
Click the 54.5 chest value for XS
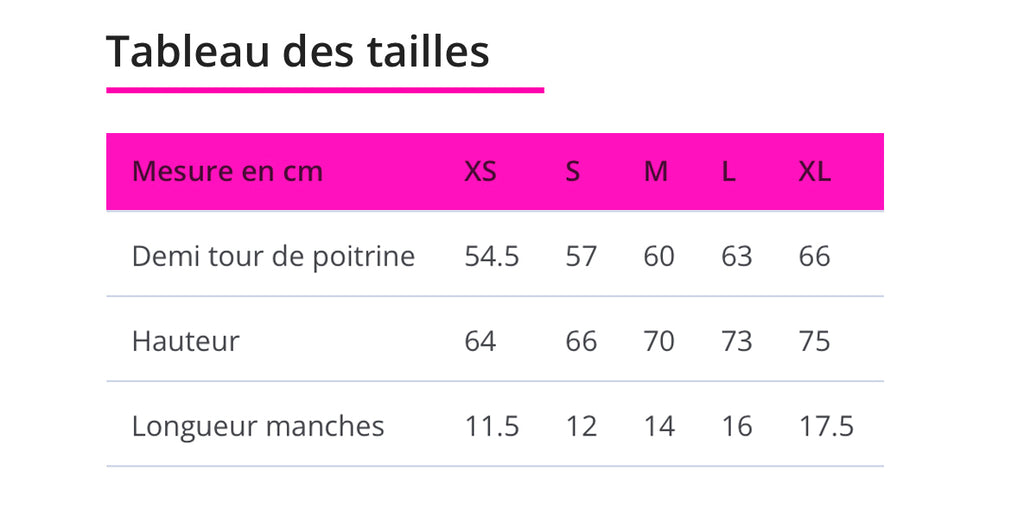click(x=491, y=256)
